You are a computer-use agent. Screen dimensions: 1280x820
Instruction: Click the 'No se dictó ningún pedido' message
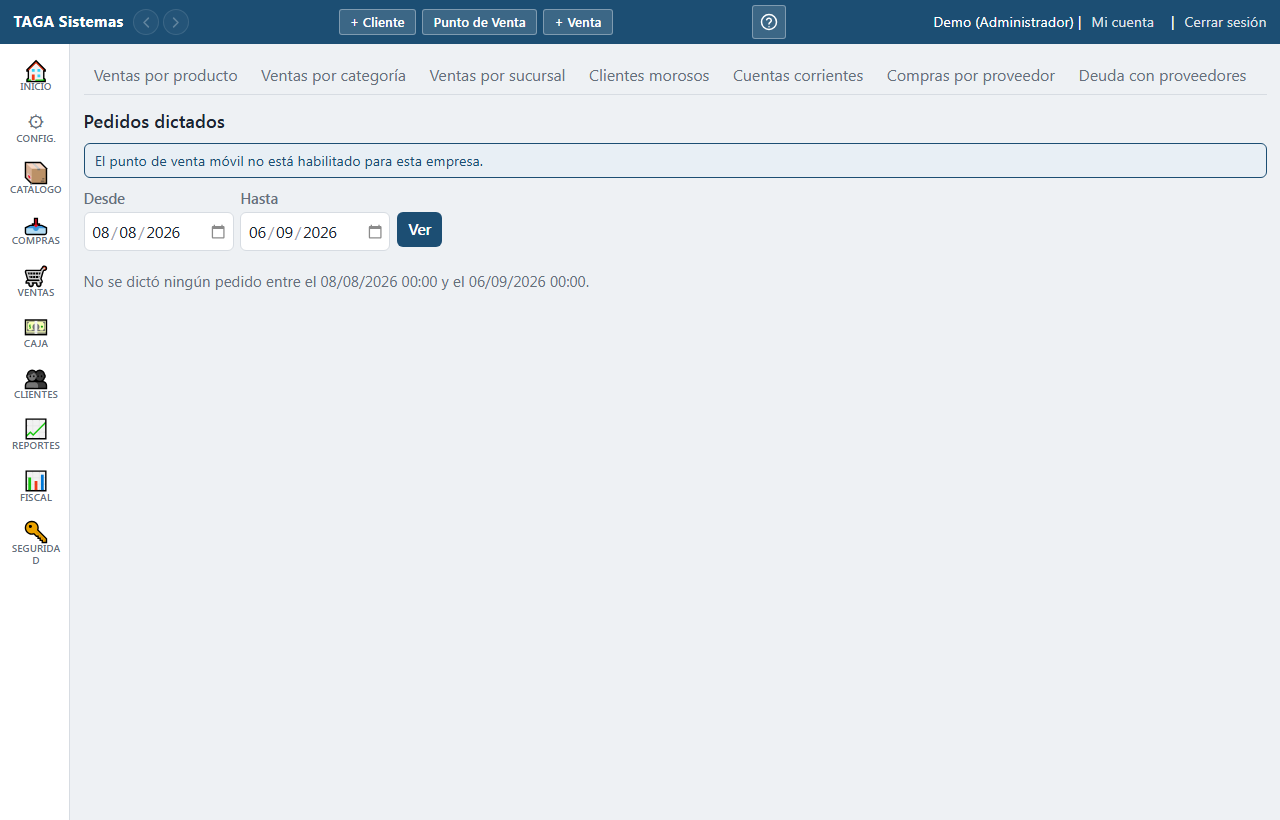point(336,282)
